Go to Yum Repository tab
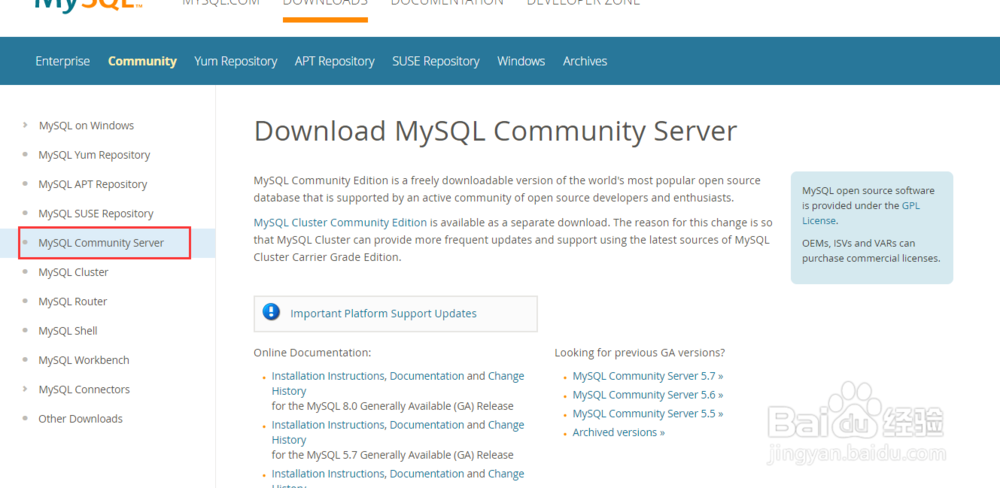Screen dimensions: 1000x488 235,61
